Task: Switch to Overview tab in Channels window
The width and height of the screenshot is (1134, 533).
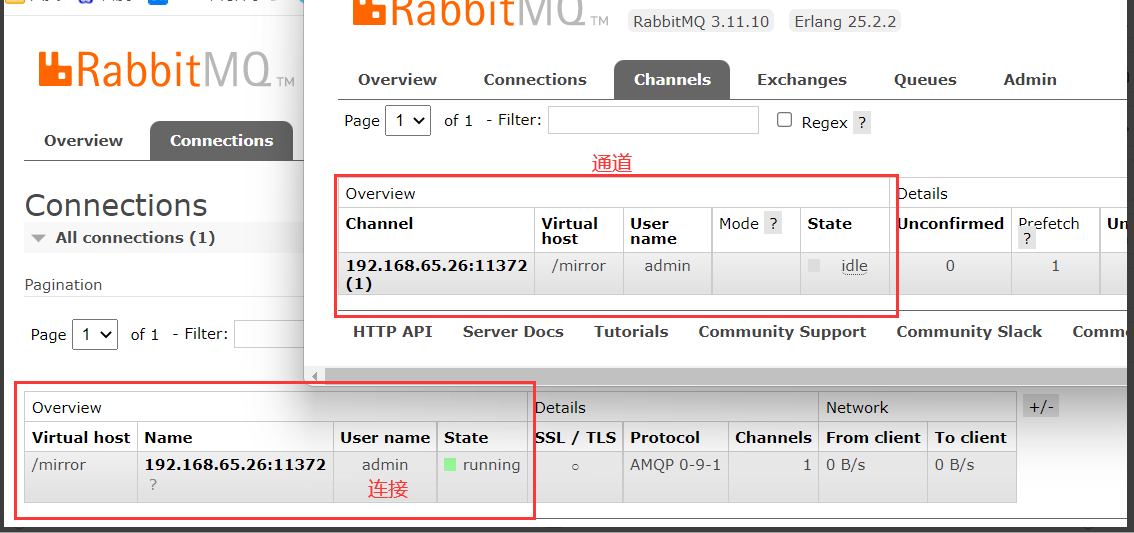Action: pos(397,80)
